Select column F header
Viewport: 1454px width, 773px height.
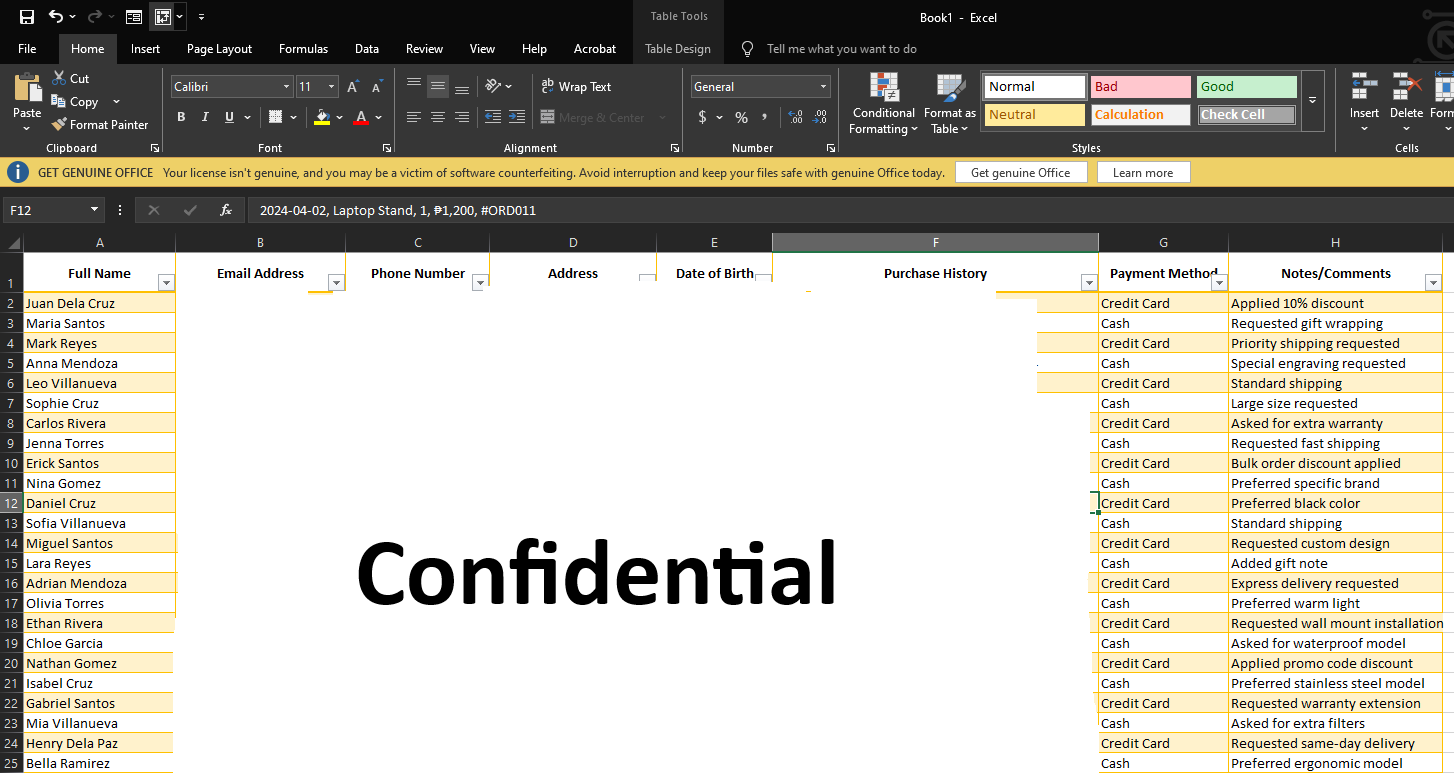[935, 243]
